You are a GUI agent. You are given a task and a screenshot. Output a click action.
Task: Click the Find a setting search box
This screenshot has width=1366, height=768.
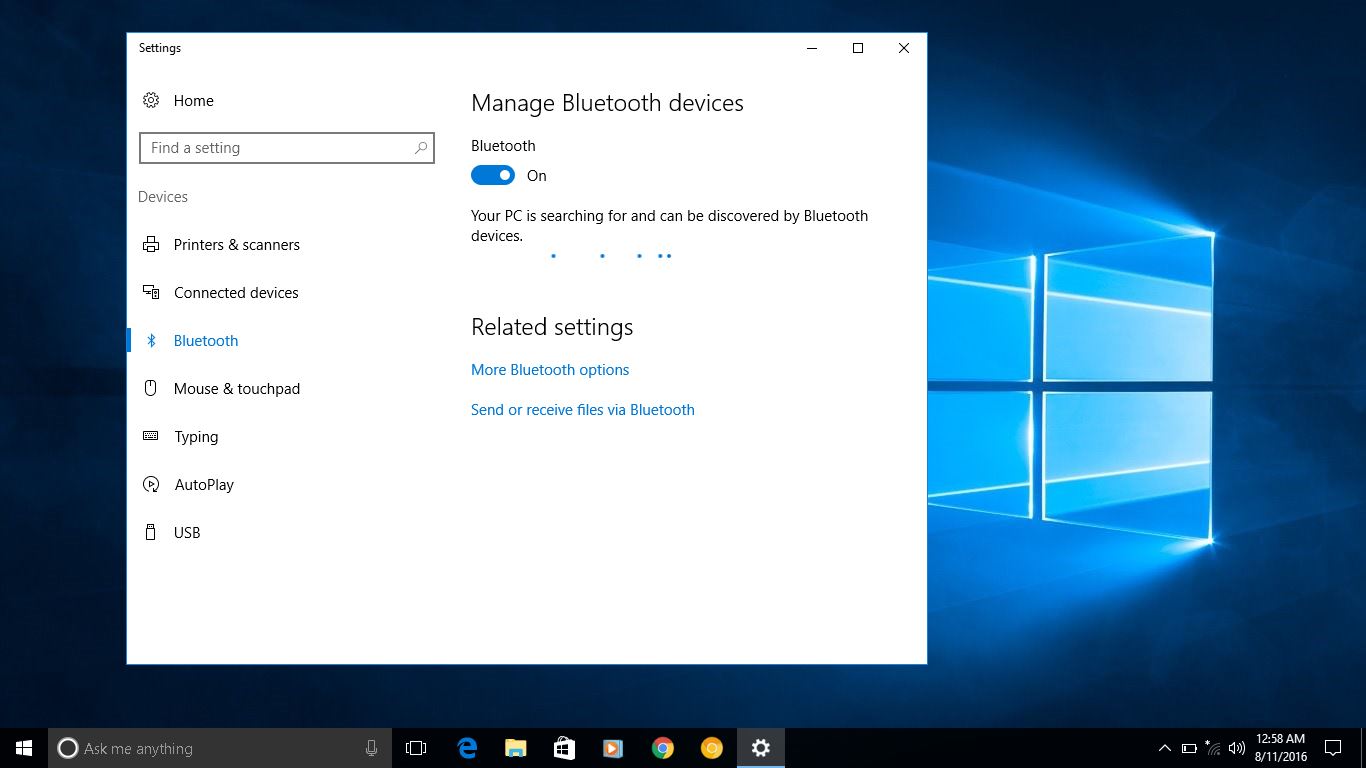point(280,148)
